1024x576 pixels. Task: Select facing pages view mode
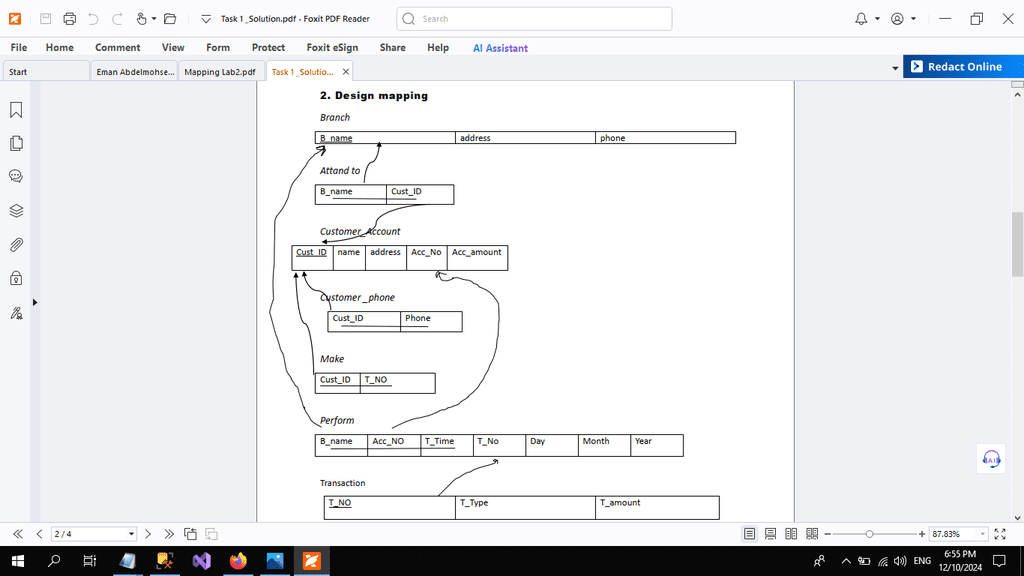coord(791,534)
